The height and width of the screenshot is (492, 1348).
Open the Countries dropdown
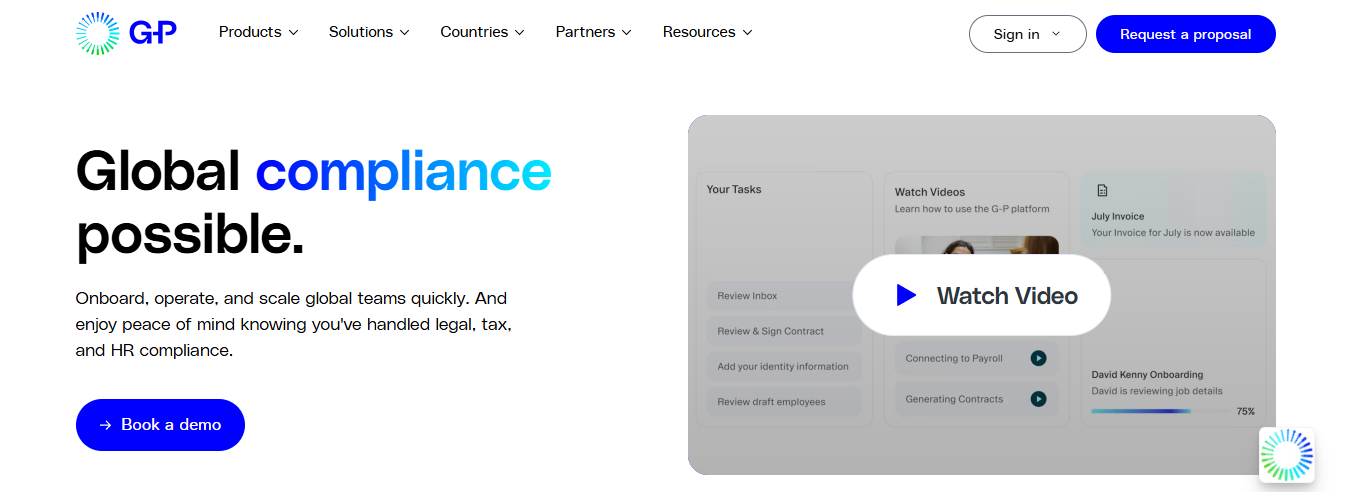click(x=483, y=32)
